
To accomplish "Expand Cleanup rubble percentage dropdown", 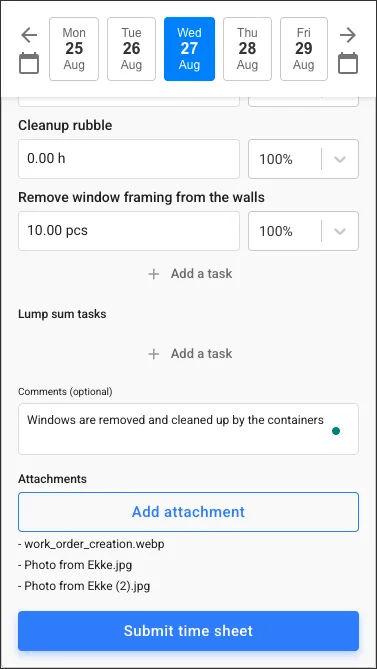I will point(303,159).
